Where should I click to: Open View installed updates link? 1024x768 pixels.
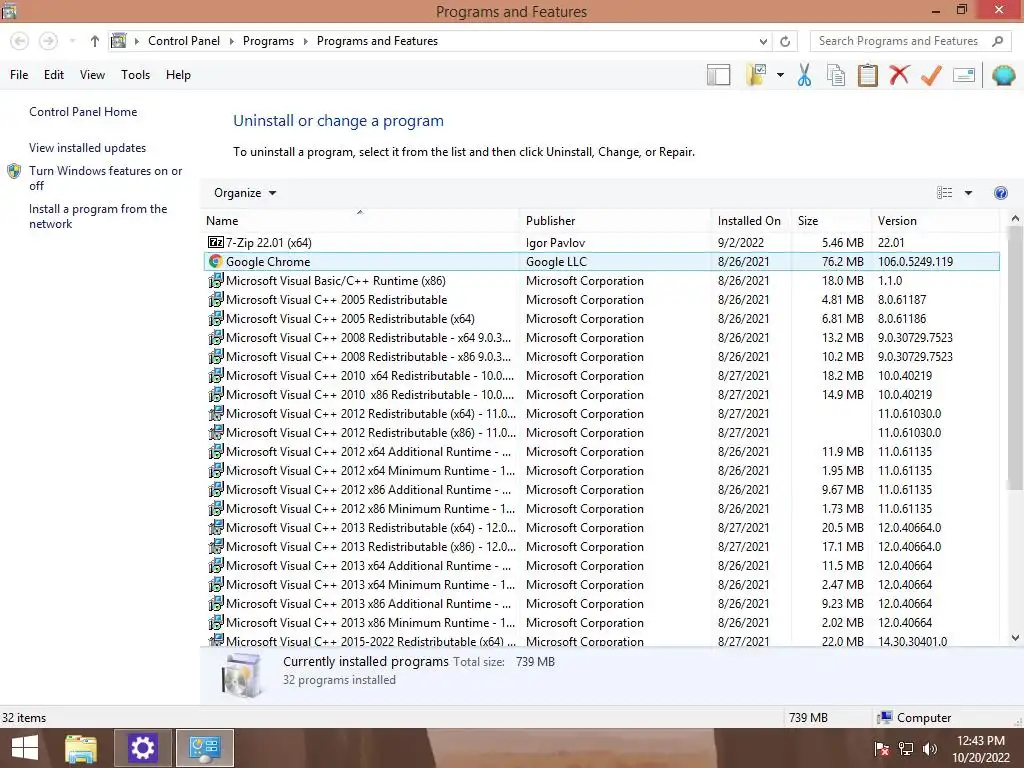pyautogui.click(x=88, y=148)
